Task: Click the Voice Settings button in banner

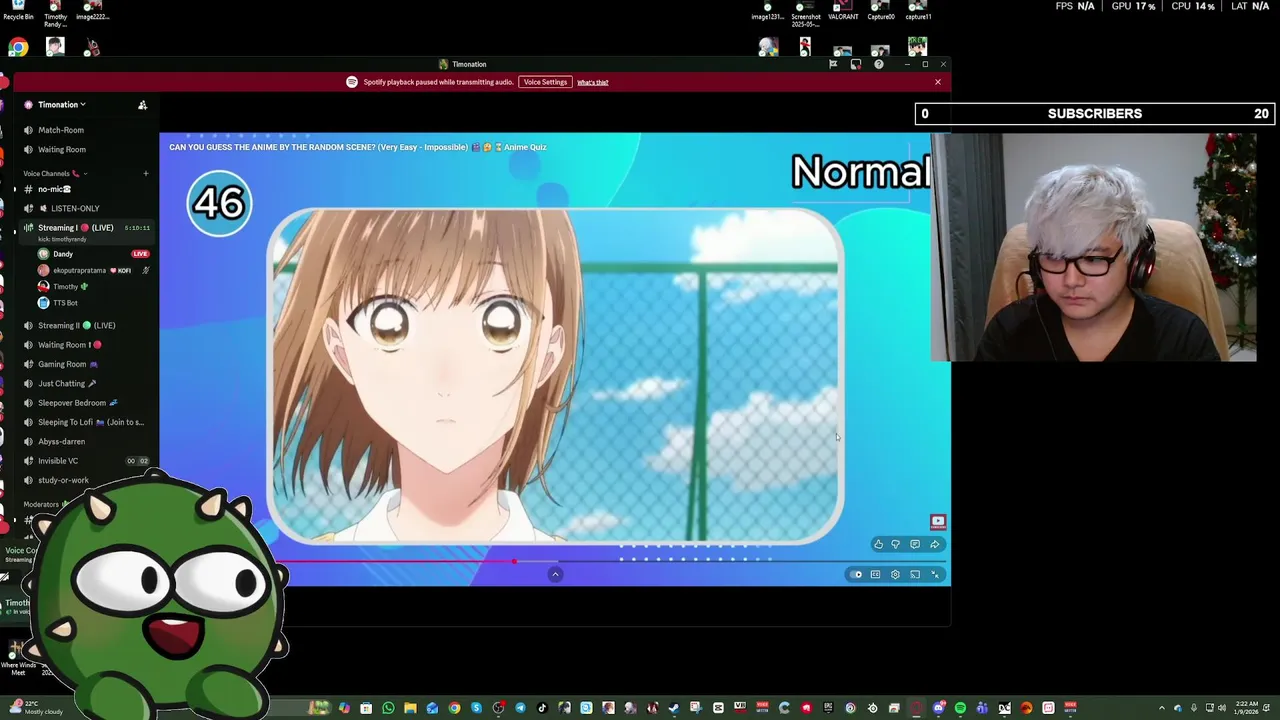Action: (x=545, y=82)
